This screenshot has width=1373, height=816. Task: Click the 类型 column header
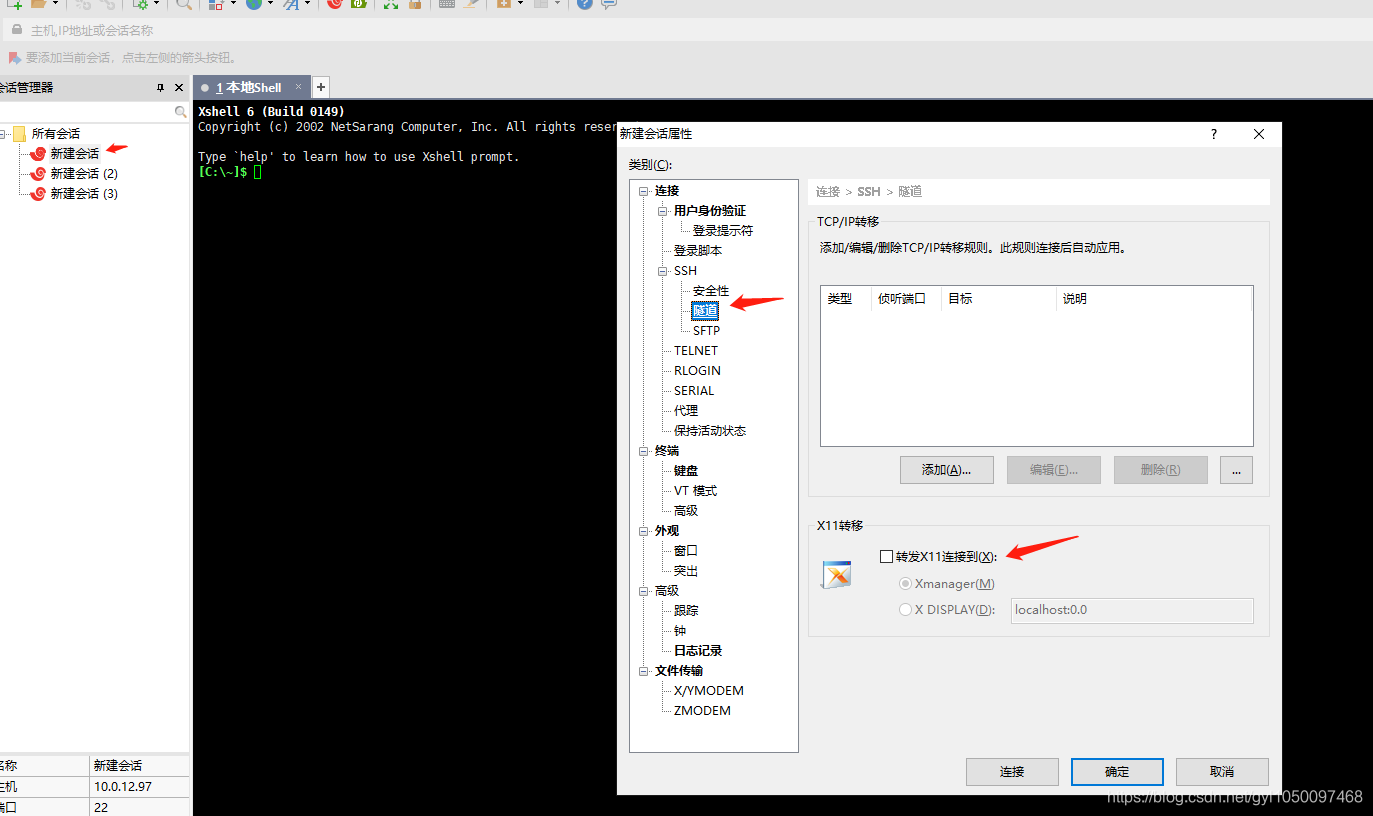[x=846, y=298]
